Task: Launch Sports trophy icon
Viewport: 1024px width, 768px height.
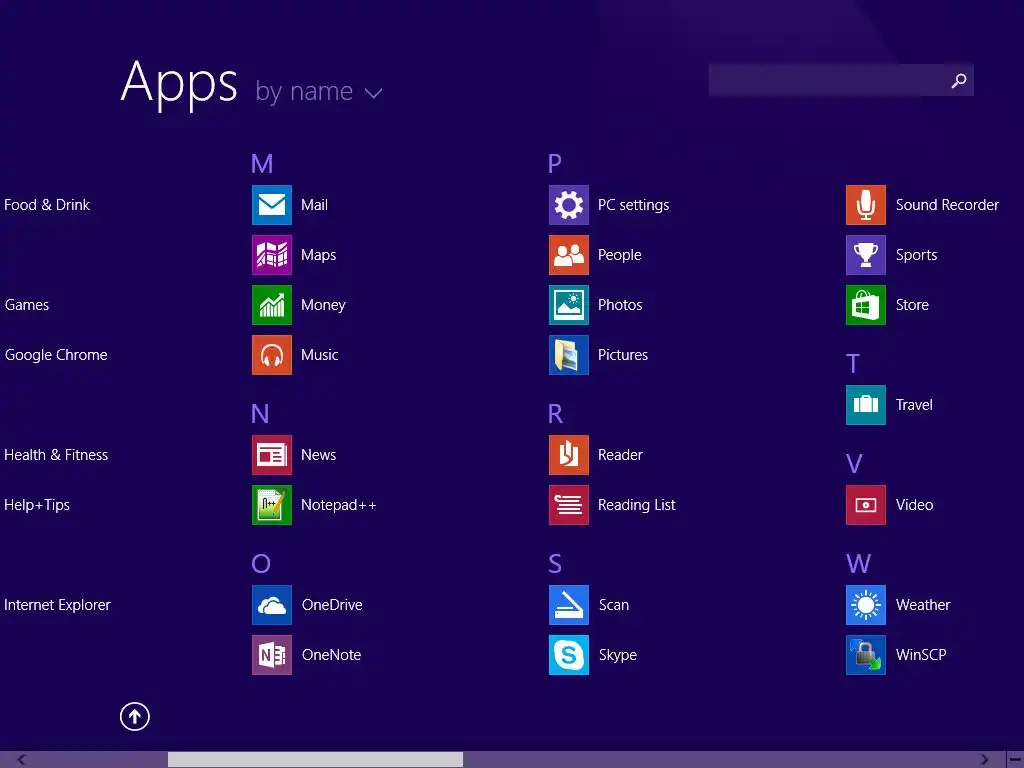Action: 866,255
